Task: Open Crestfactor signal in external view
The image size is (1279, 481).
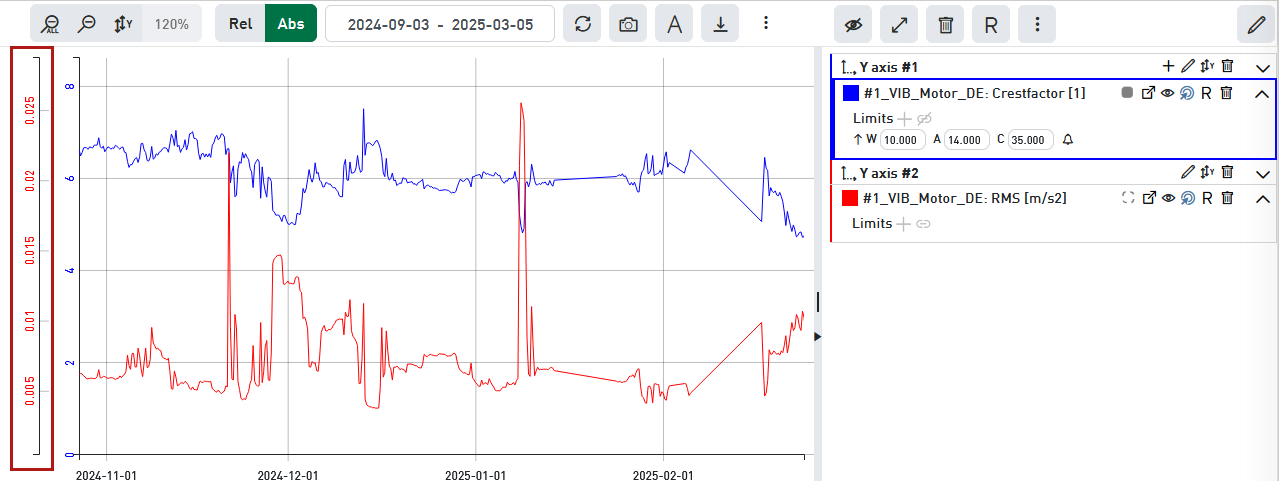Action: 1149,93
